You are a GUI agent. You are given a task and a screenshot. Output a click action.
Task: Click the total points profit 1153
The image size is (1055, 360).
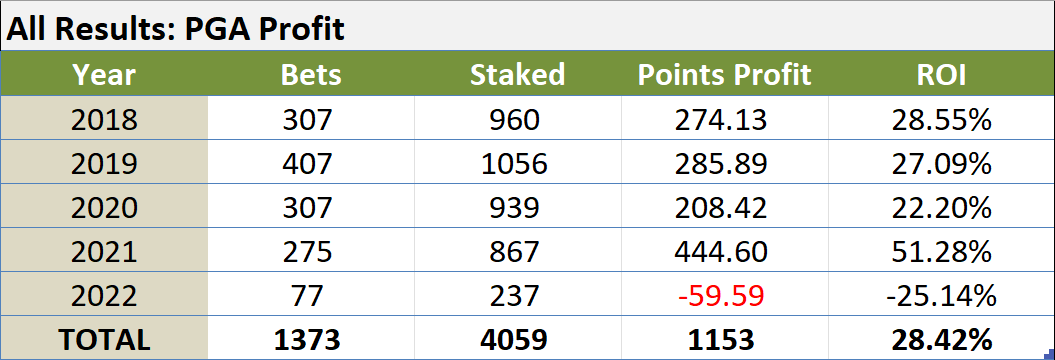pos(725,338)
